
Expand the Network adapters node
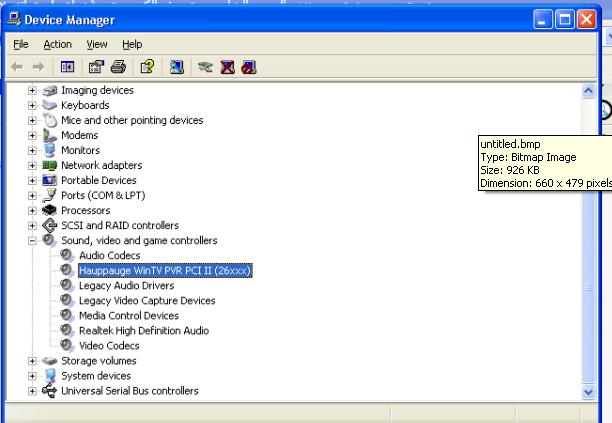click(32, 165)
